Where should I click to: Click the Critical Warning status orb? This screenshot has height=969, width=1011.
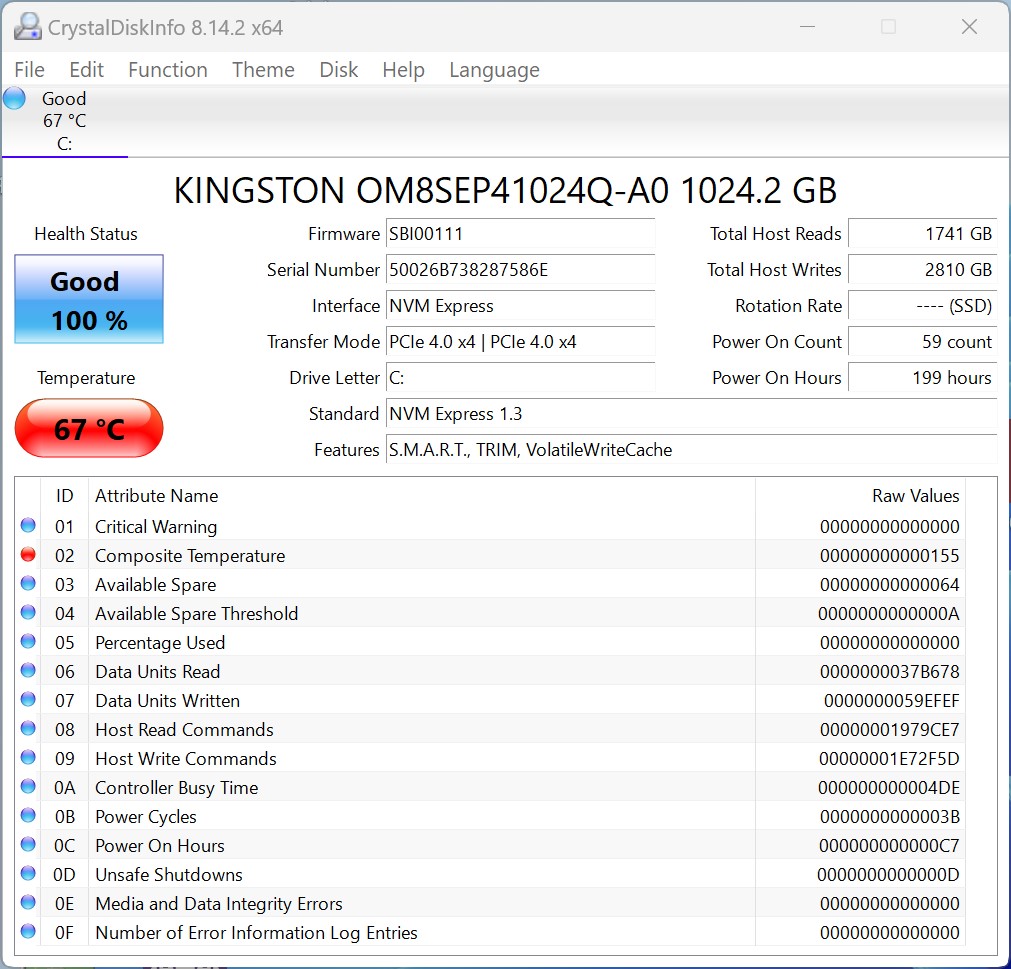[28, 525]
